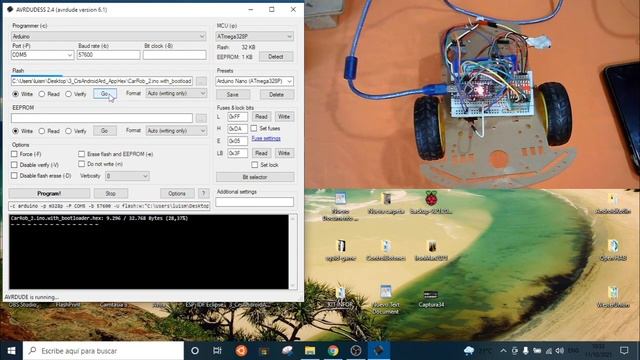Read the fuses via L row Read
Image resolution: width=640 pixels, height=360 pixels.
click(x=261, y=116)
